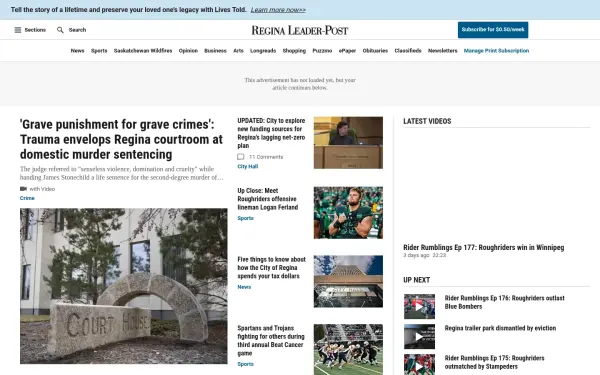Open the ePaper navigation link
Screen dimensions: 600x375
(347, 51)
